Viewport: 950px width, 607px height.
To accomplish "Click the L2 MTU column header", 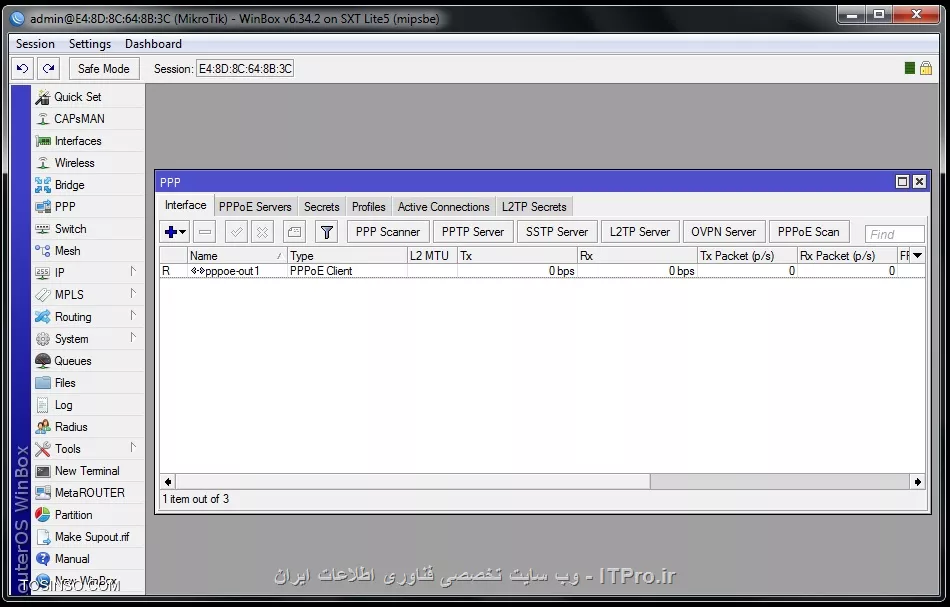I will click(x=432, y=256).
